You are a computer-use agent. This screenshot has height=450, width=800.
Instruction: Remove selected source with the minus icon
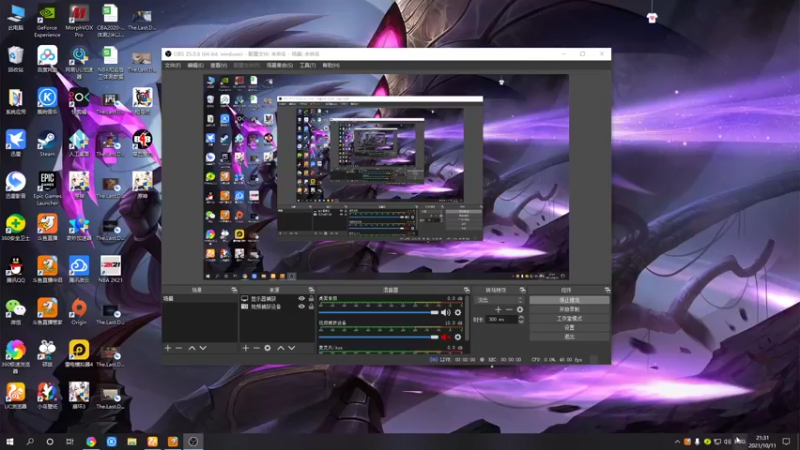[256, 348]
